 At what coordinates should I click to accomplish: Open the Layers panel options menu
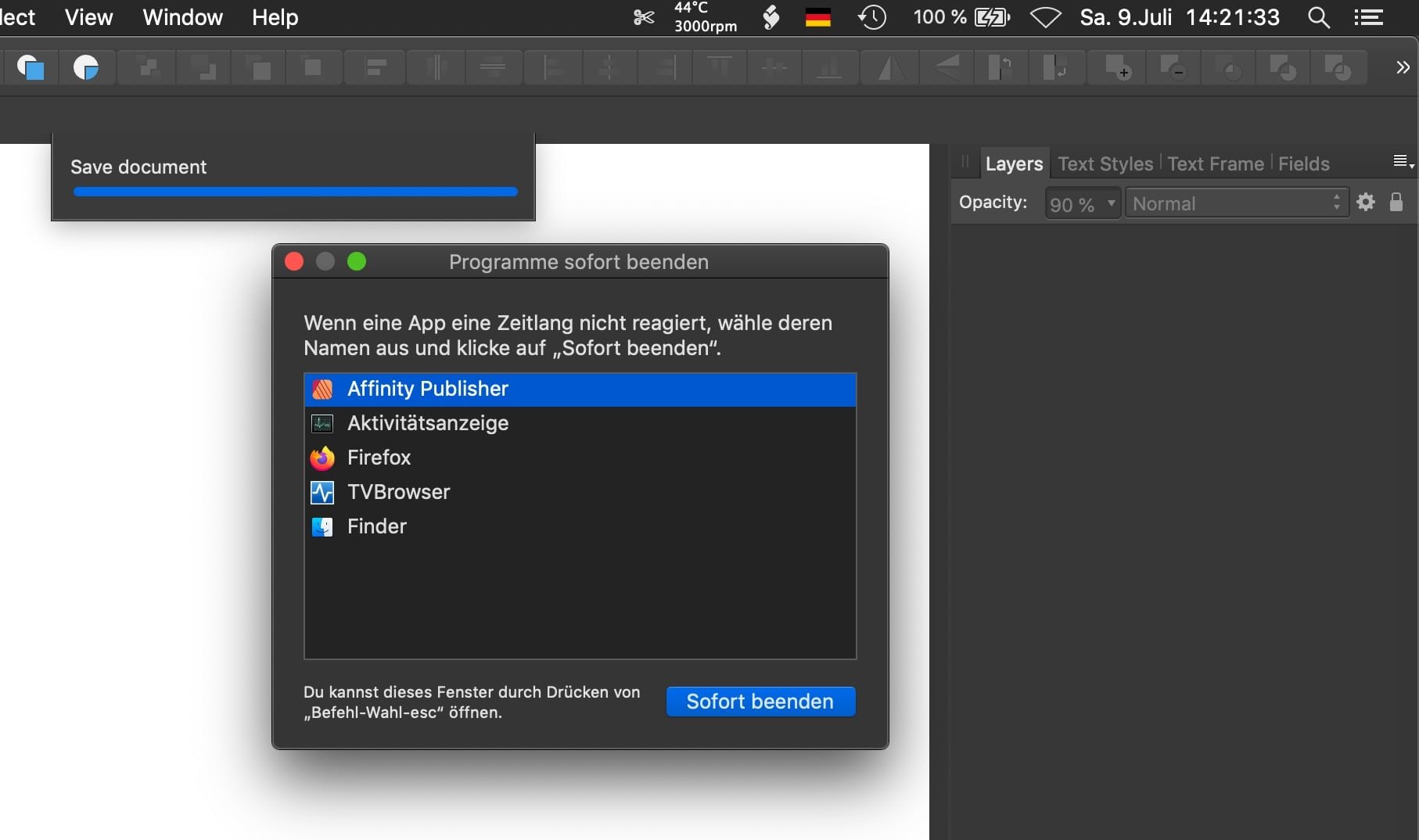1403,162
